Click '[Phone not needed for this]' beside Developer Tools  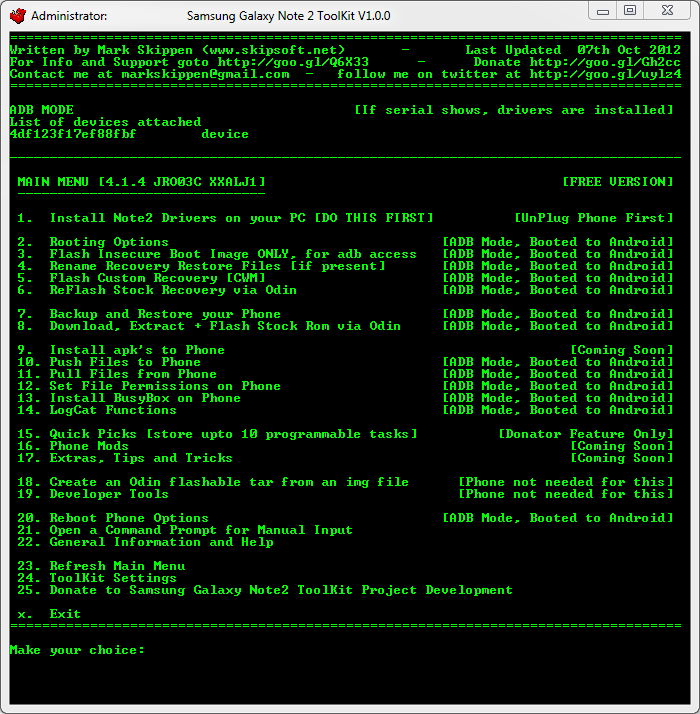(x=566, y=494)
